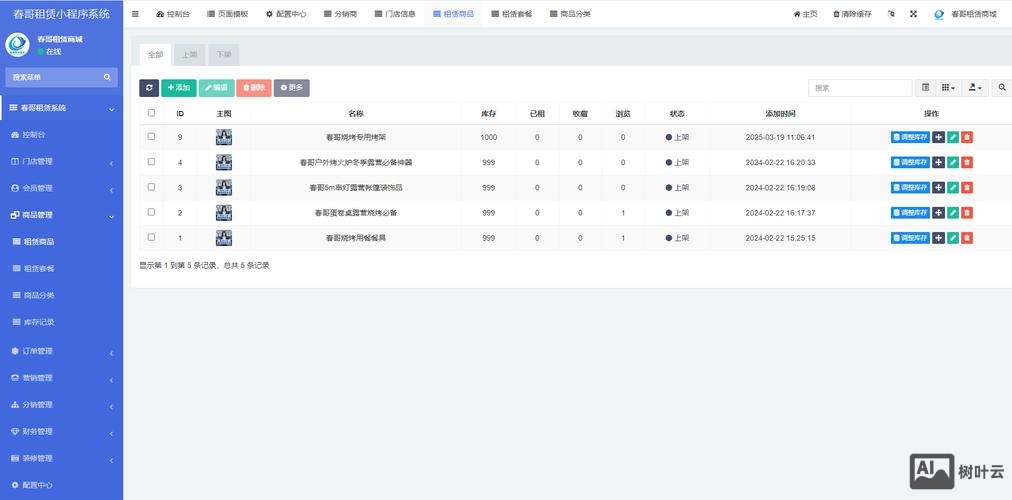The width and height of the screenshot is (1012, 500).
Task: Click red delete icon for product ID 9
Action: click(967, 137)
